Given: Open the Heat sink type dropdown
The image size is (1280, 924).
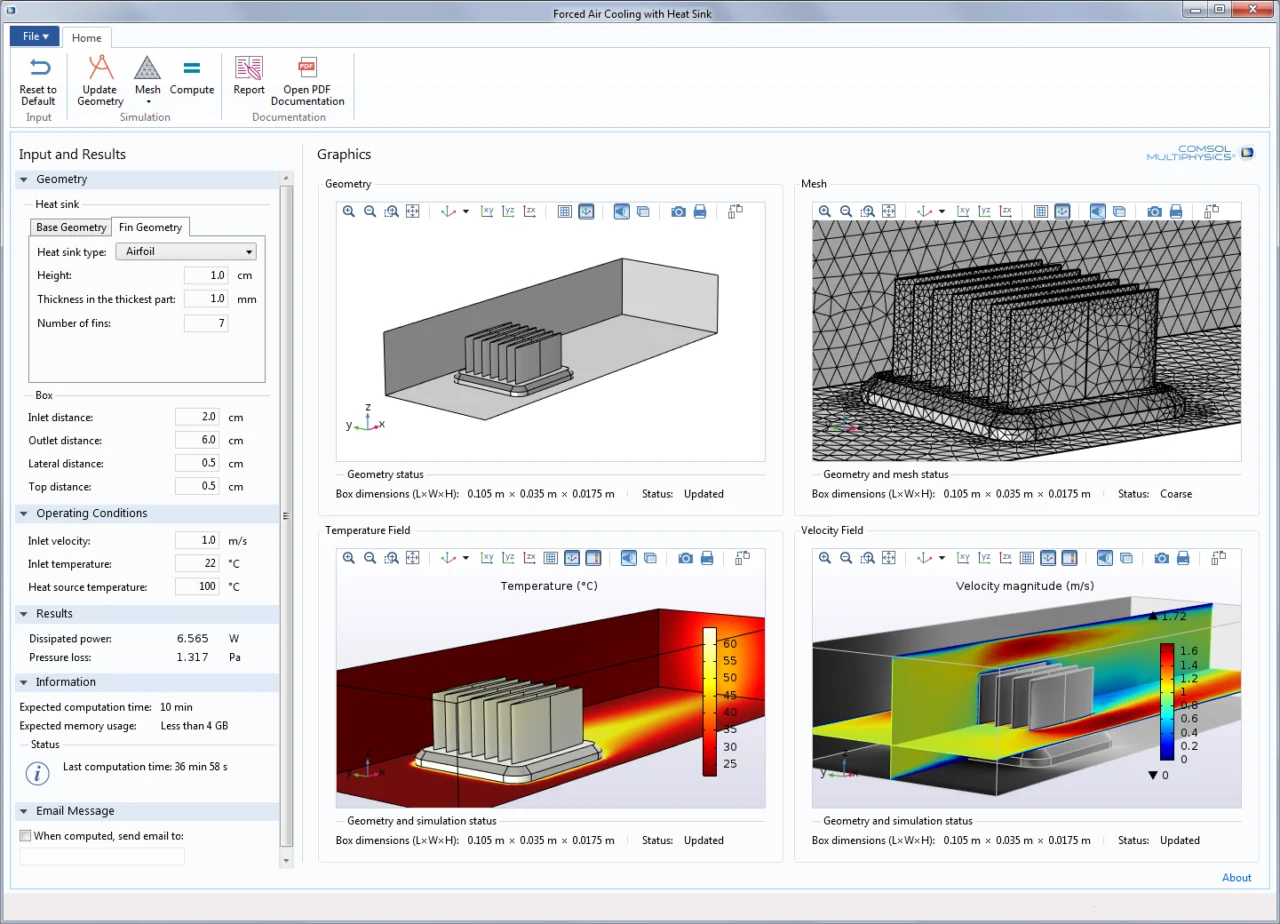Looking at the screenshot, I should pyautogui.click(x=186, y=252).
